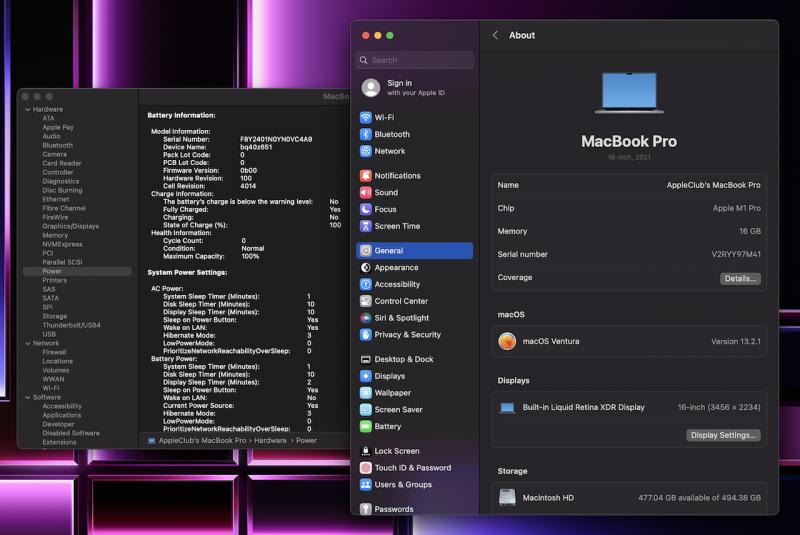Open Notifications via its bell icon

(366, 176)
